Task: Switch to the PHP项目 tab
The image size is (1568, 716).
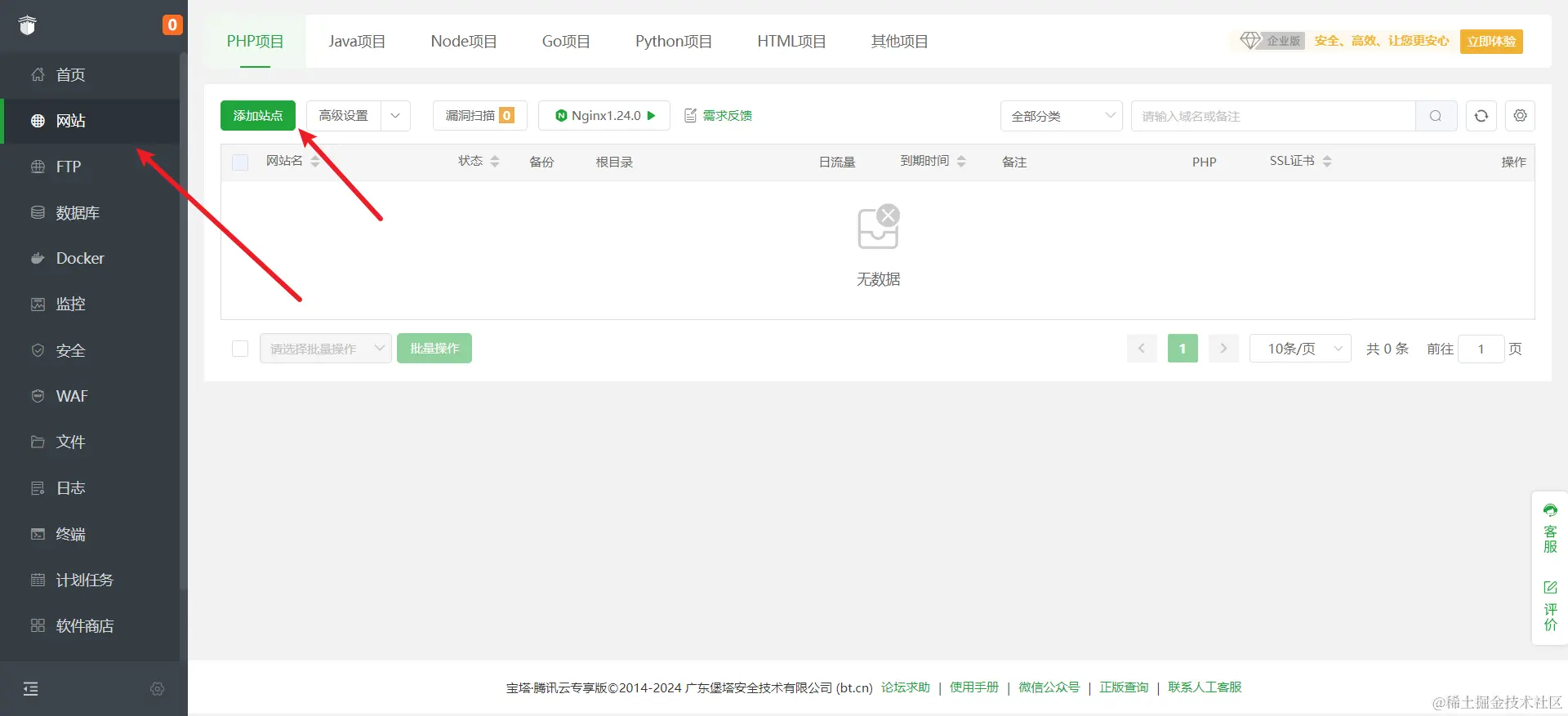Action: coord(255,41)
